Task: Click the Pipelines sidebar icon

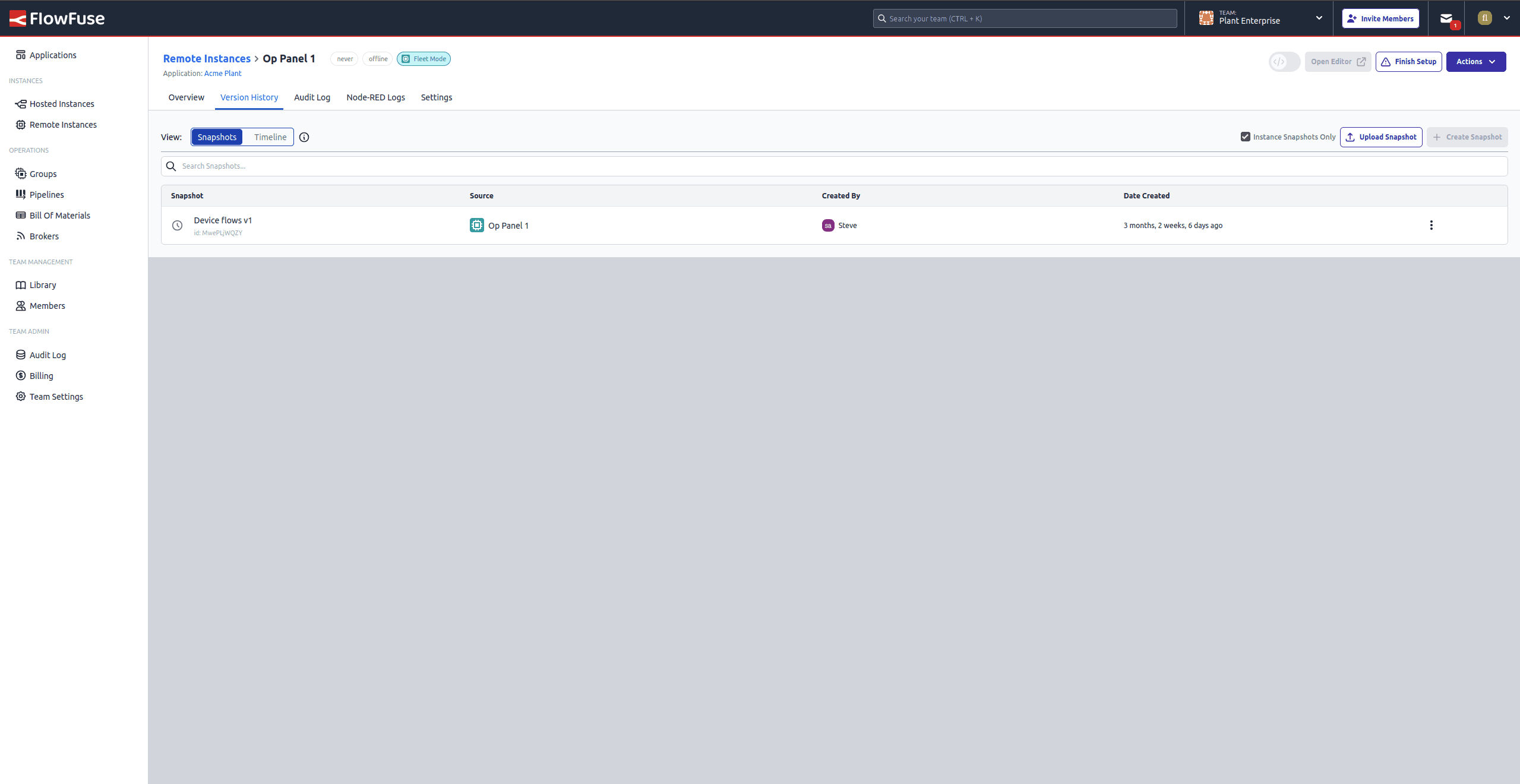Action: tap(21, 195)
